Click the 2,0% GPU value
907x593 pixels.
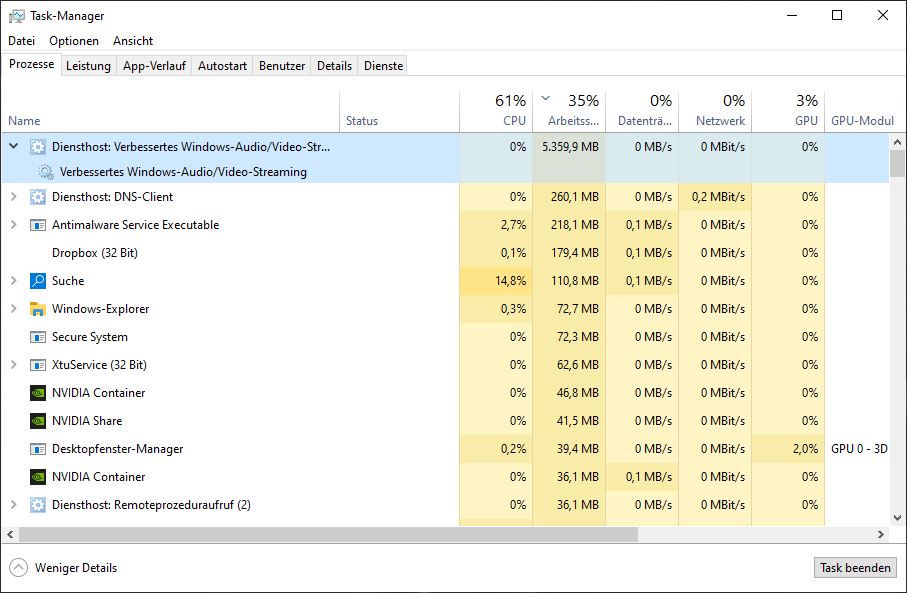(x=805, y=449)
